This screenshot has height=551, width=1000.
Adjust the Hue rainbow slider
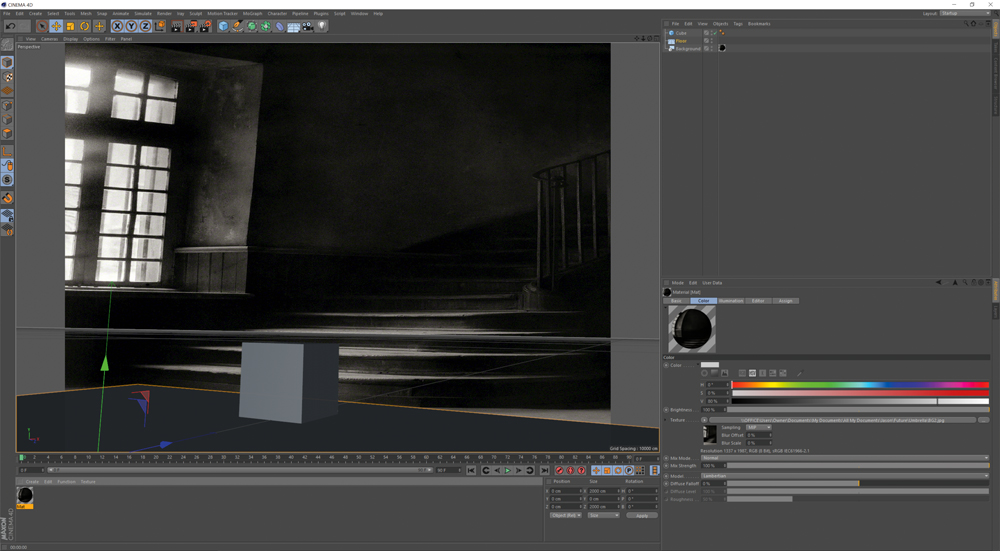coord(860,385)
